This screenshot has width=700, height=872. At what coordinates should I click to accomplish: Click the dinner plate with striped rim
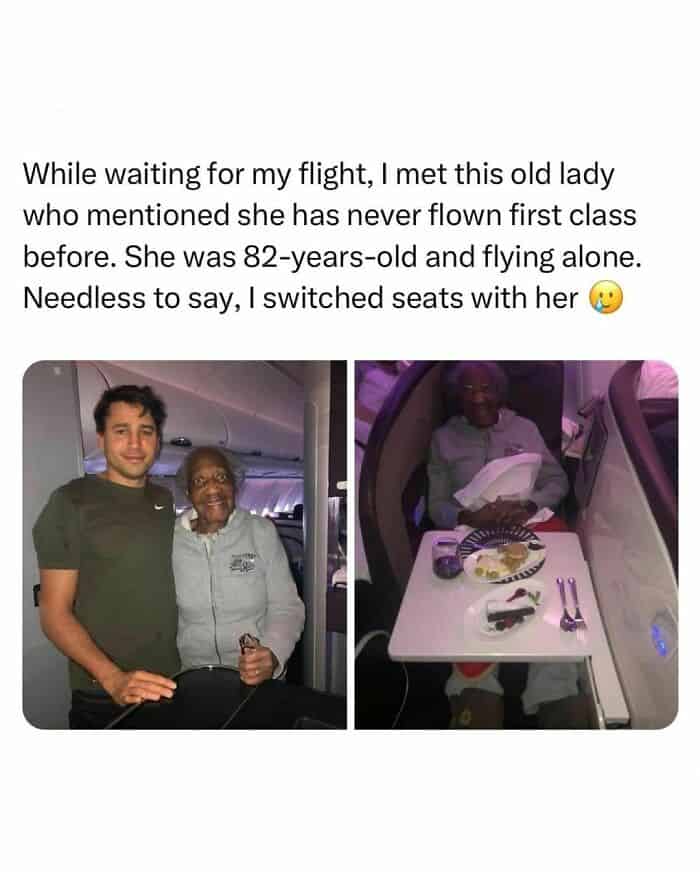pyautogui.click(x=502, y=555)
